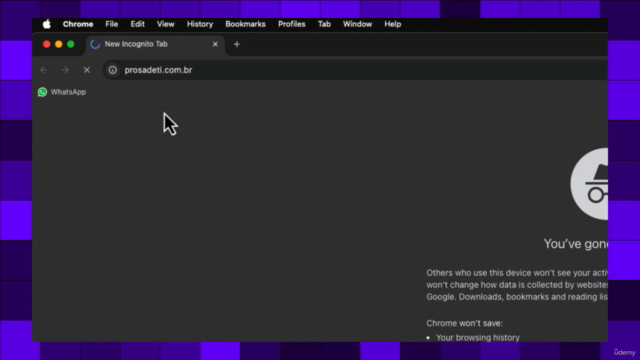Click the Incognito hat-and-glasses logo
The height and width of the screenshot is (360, 640).
pos(589,184)
